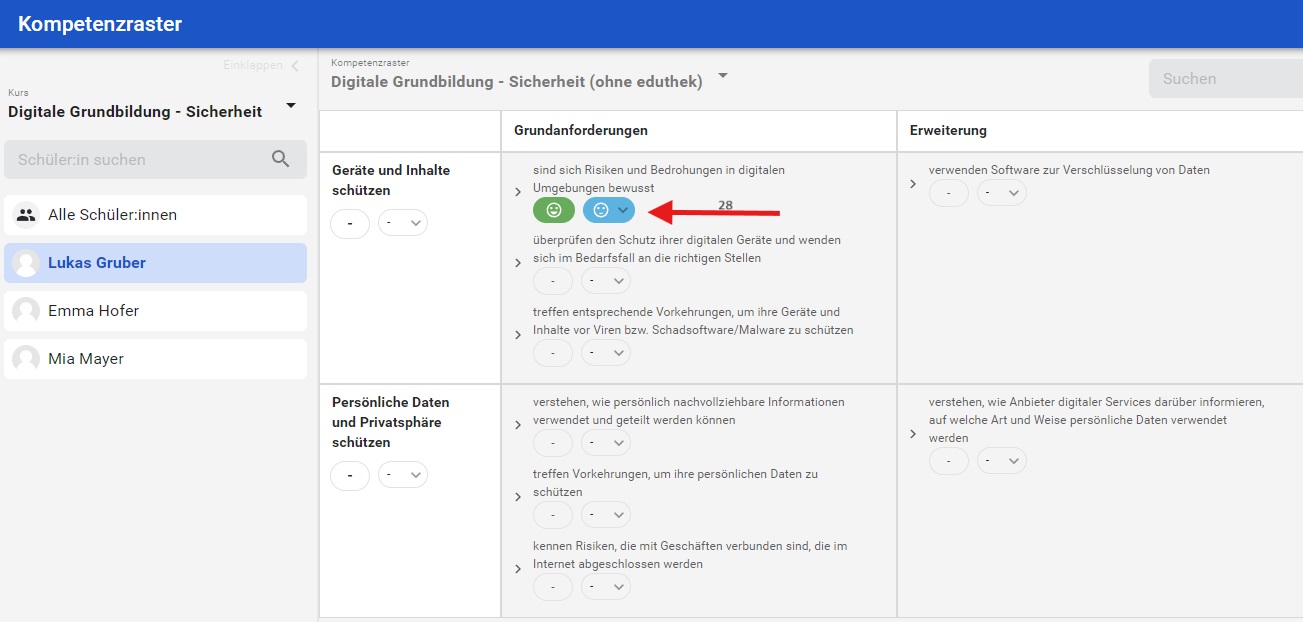Viewport: 1303px width, 622px height.
Task: Click Emma Hofer's avatar icon
Action: point(26,311)
